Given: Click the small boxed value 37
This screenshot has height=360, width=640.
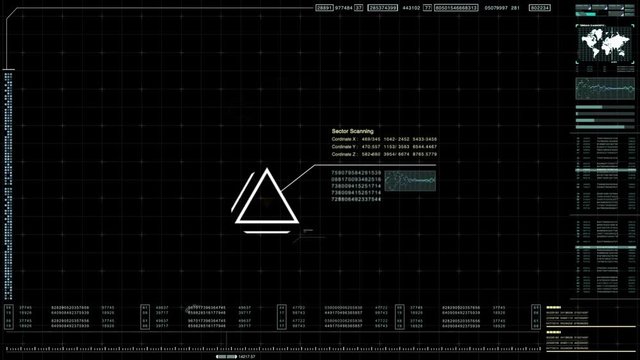Looking at the screenshot, I should (x=358, y=8).
